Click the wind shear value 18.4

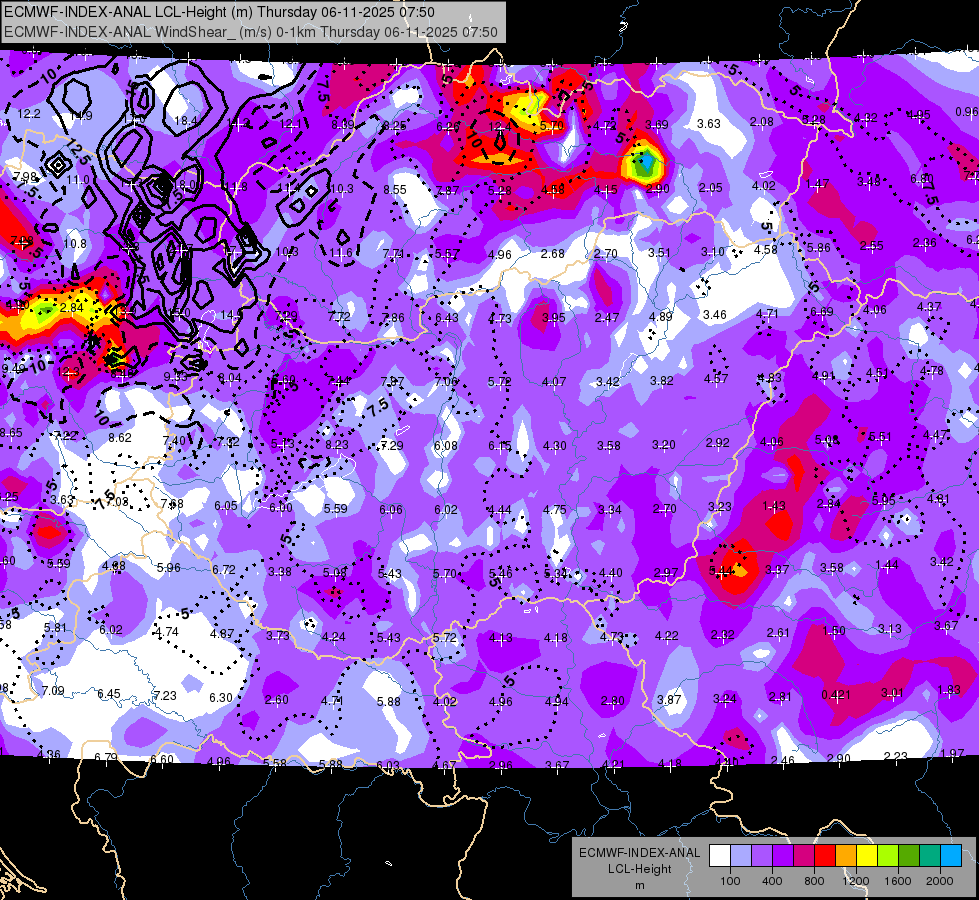(x=185, y=121)
